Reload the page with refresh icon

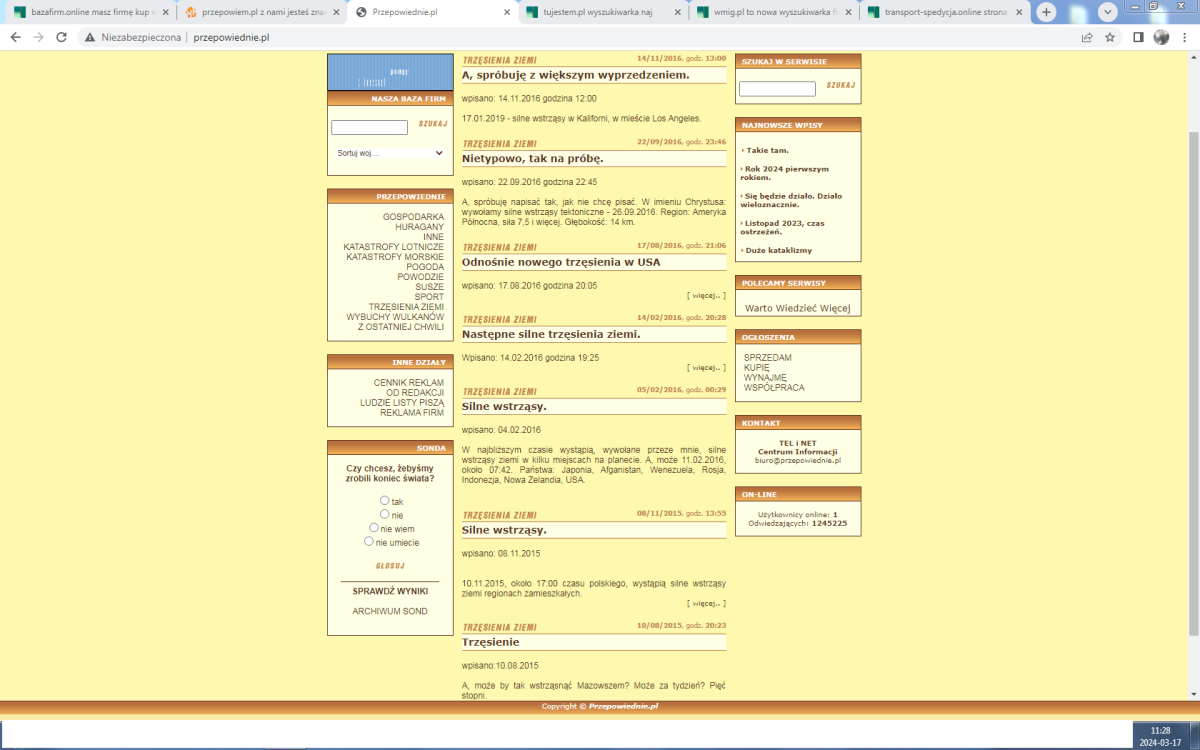point(61,37)
